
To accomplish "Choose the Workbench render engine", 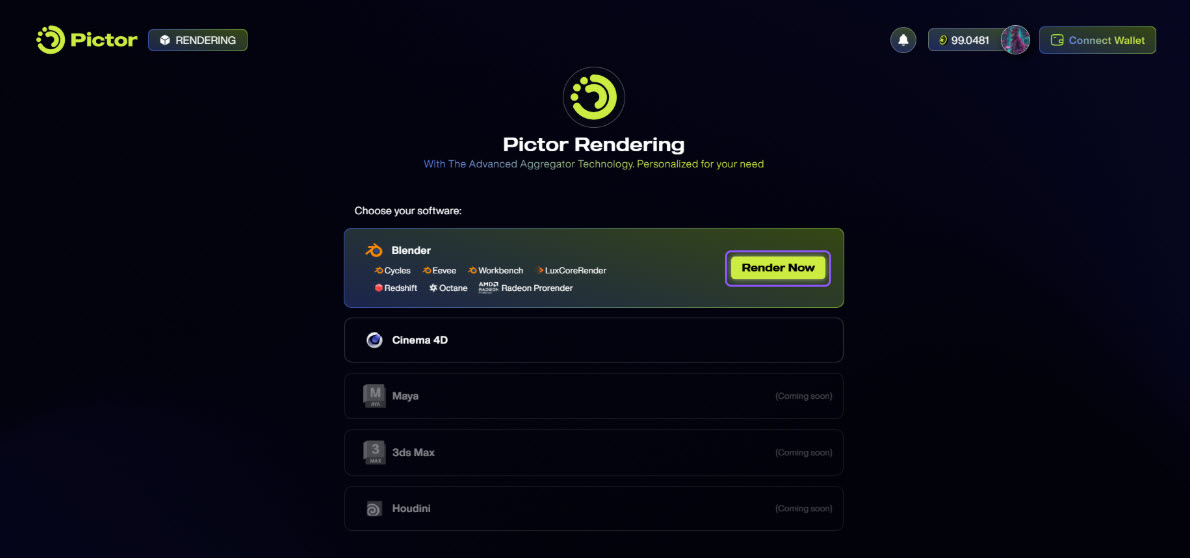I will (496, 270).
